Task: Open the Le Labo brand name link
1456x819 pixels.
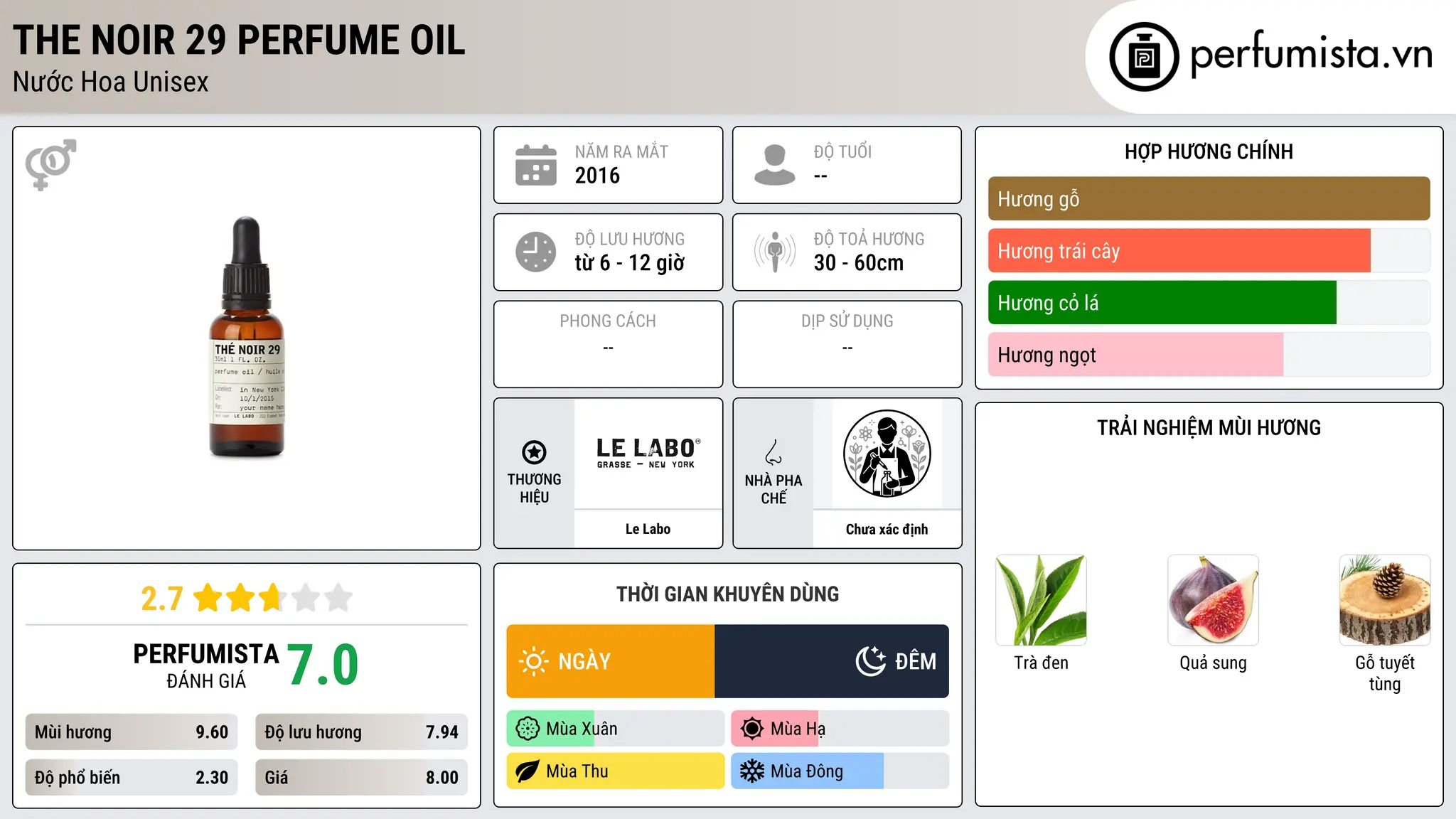Action: coord(648,529)
